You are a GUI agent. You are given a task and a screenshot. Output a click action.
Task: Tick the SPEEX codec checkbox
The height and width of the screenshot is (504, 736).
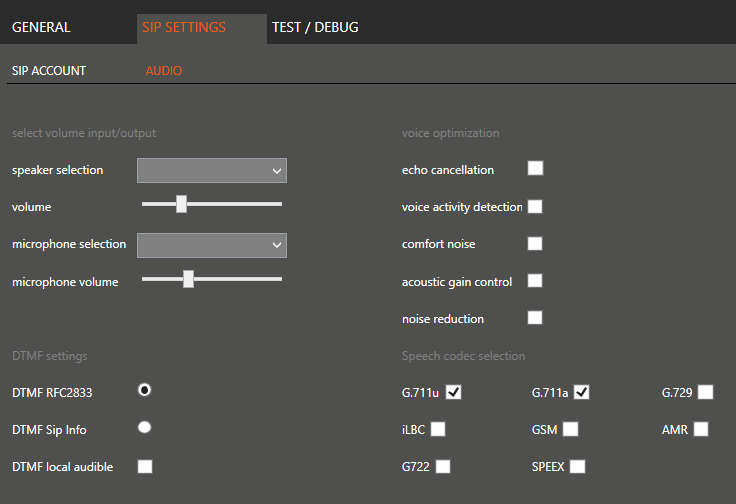click(578, 466)
